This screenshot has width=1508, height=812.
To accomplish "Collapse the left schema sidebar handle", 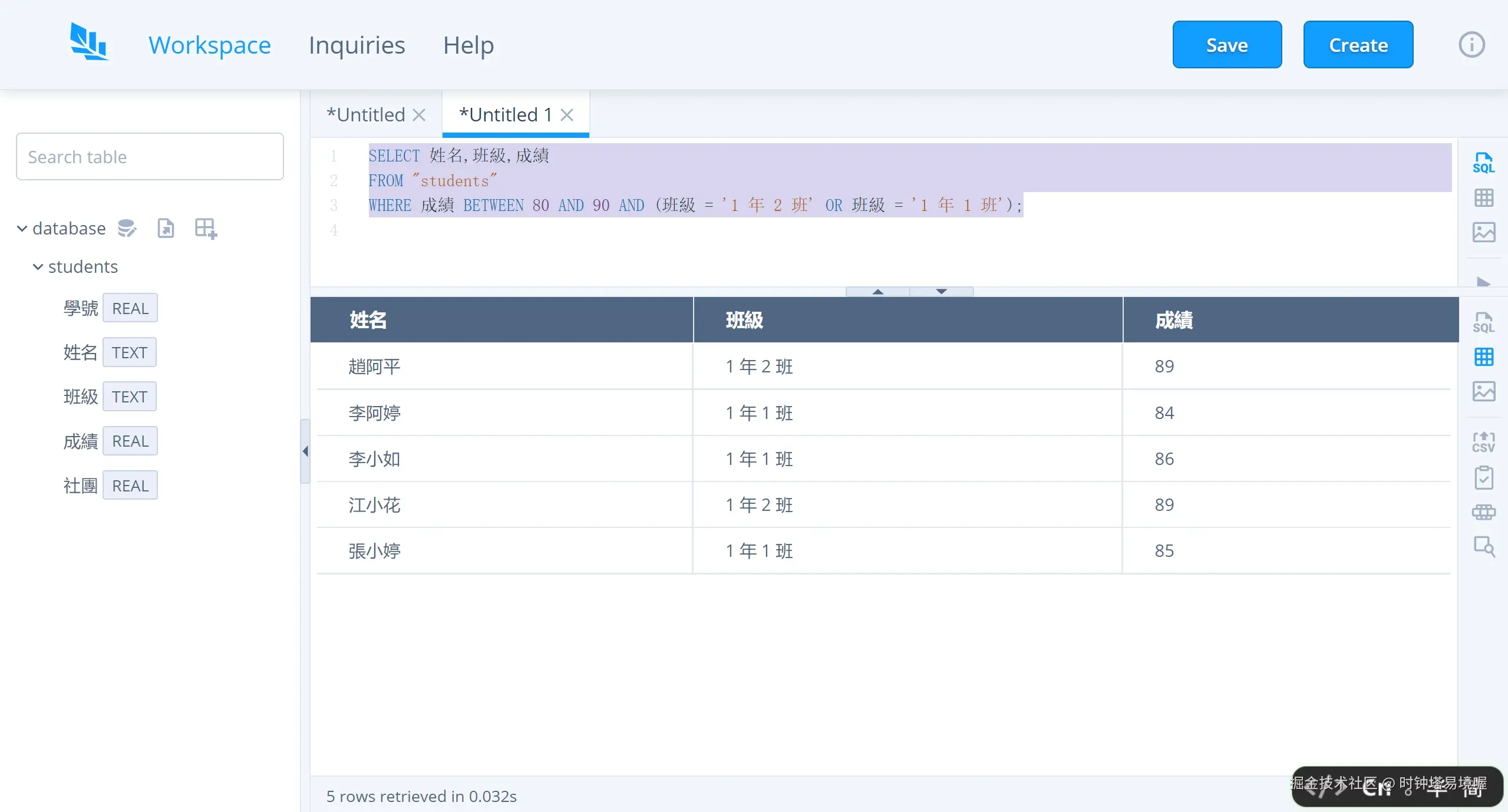I will (x=305, y=451).
